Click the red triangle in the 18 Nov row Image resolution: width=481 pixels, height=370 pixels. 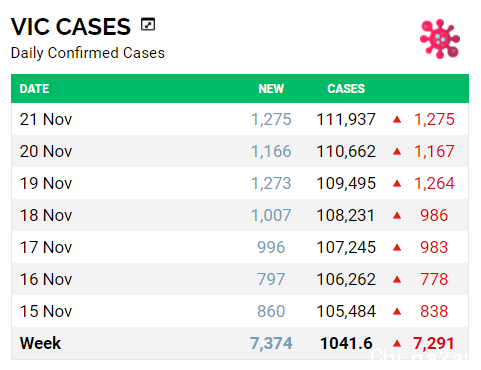tap(397, 216)
